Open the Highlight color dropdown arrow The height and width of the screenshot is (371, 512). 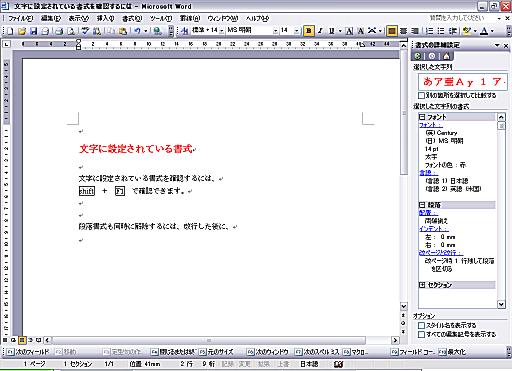point(475,31)
